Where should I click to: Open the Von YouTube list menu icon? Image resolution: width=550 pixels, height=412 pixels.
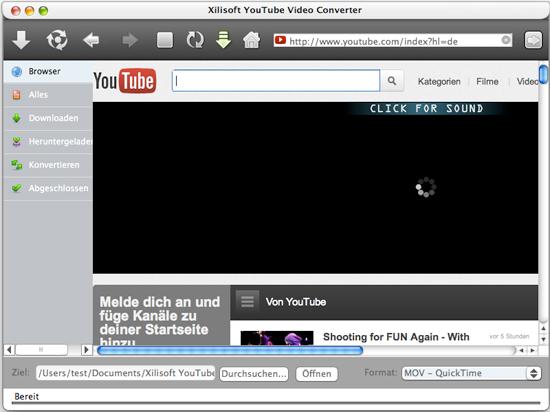(247, 301)
